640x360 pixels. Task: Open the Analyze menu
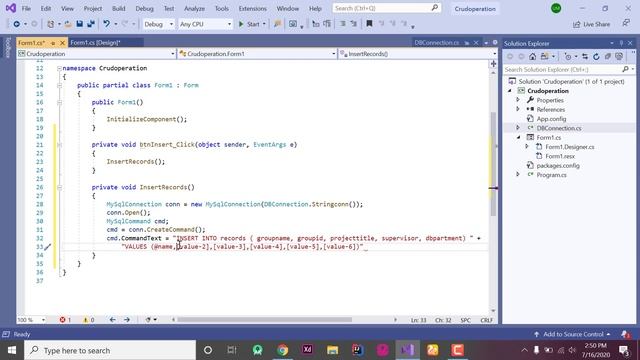pos(194,9)
